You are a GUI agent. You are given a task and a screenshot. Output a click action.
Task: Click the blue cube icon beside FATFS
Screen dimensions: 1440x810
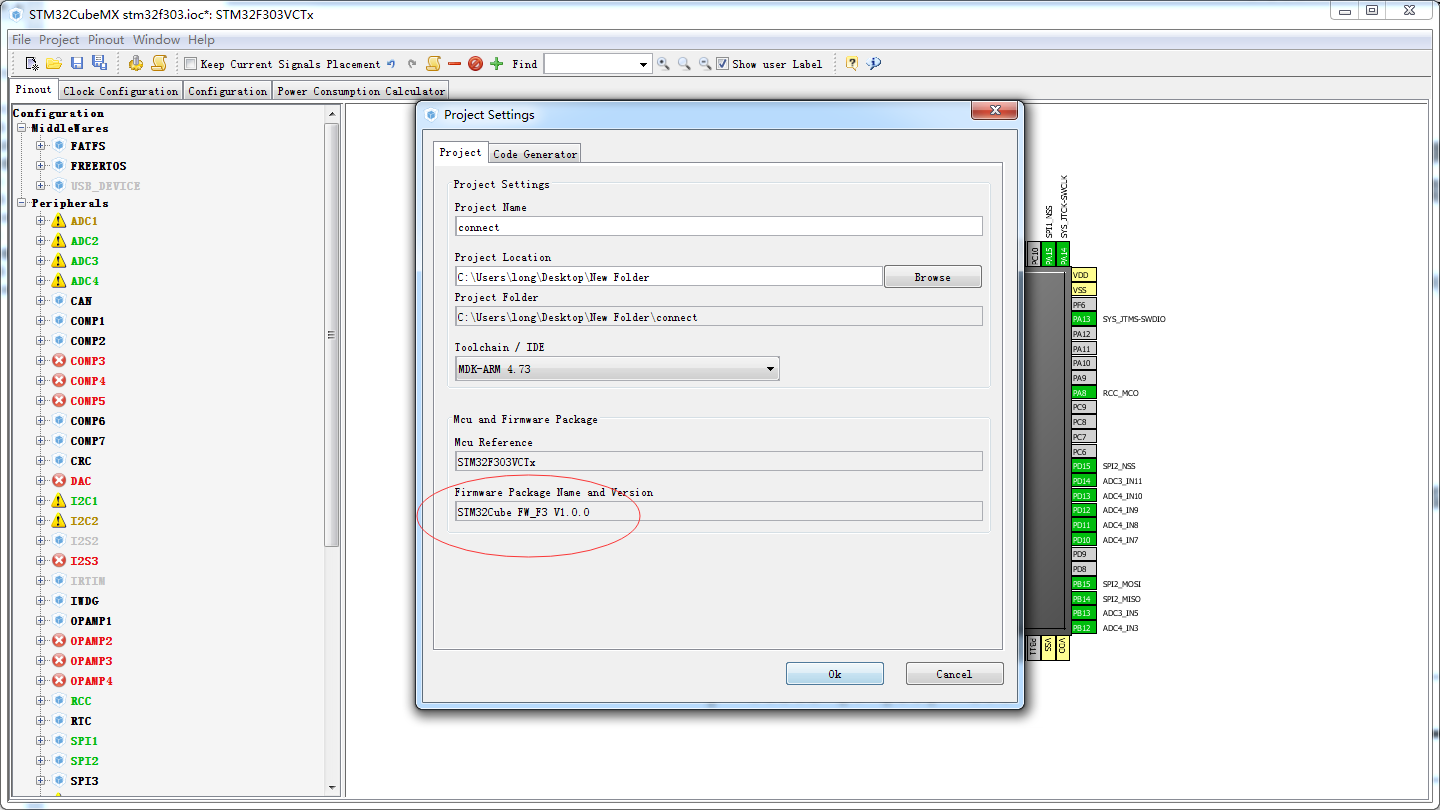(x=59, y=146)
